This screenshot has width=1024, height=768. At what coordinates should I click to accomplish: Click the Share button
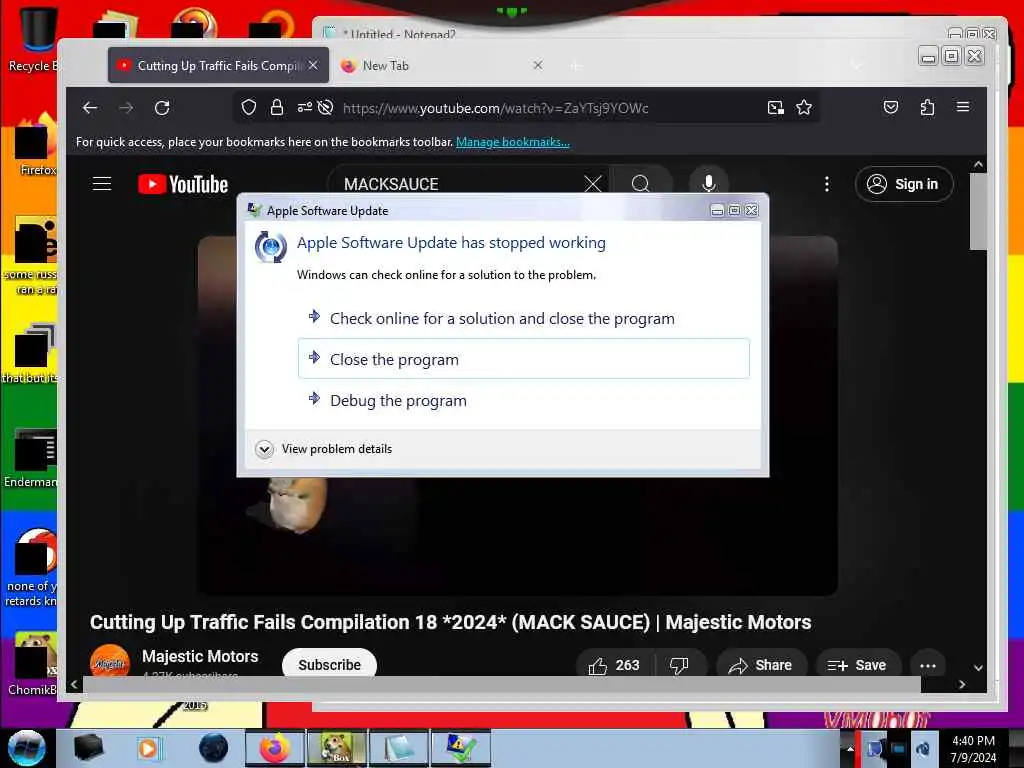tap(760, 665)
